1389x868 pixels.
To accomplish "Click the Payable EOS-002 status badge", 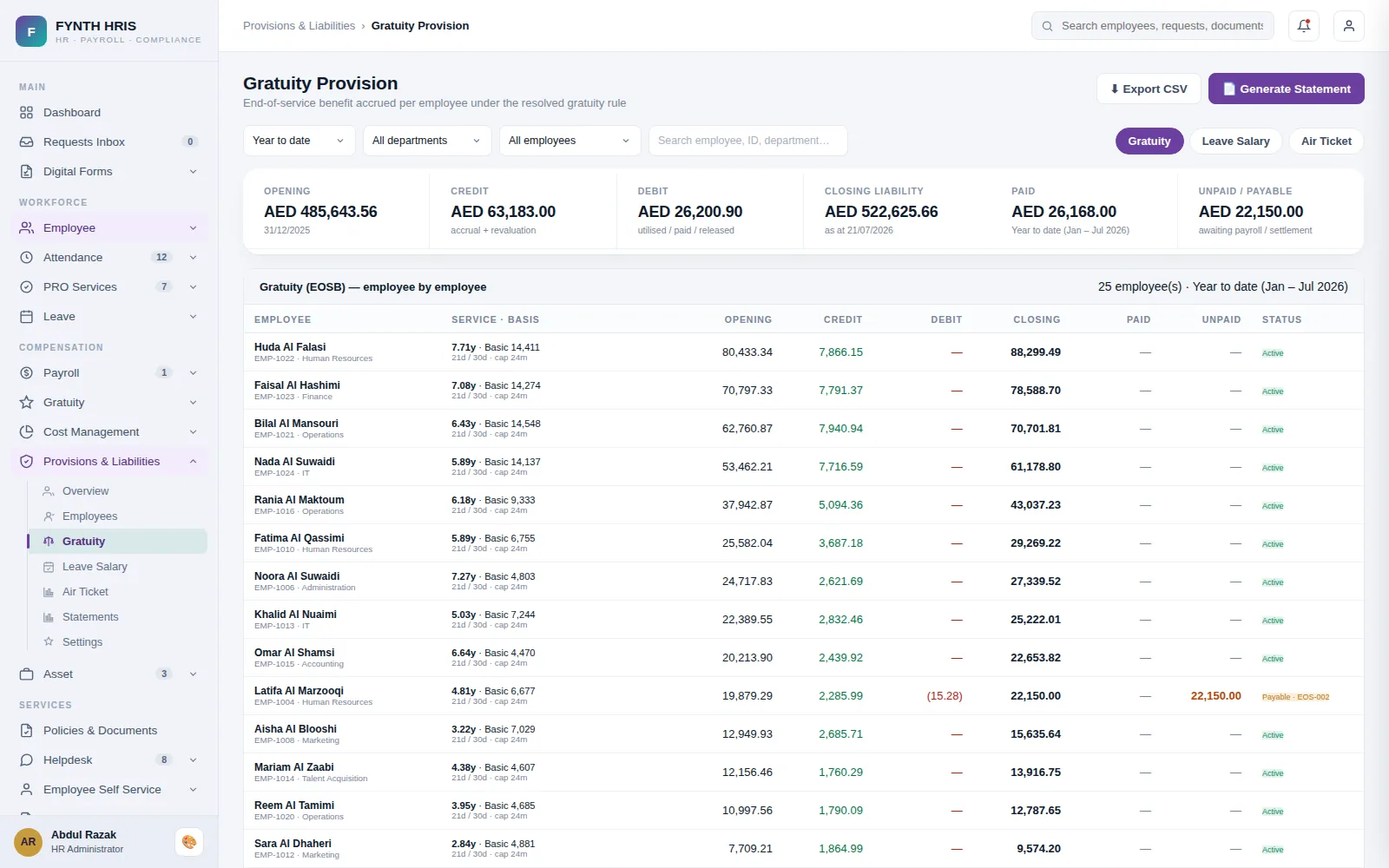I will 1295,697.
